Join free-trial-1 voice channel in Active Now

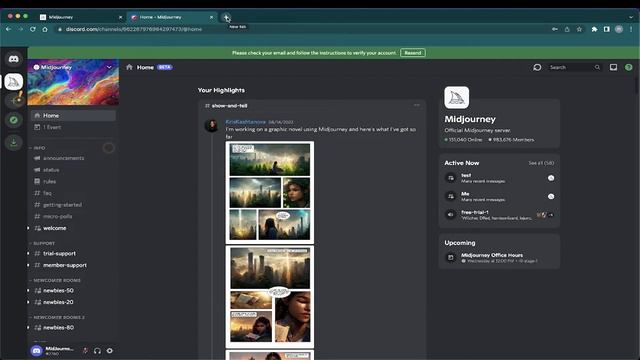[499, 215]
